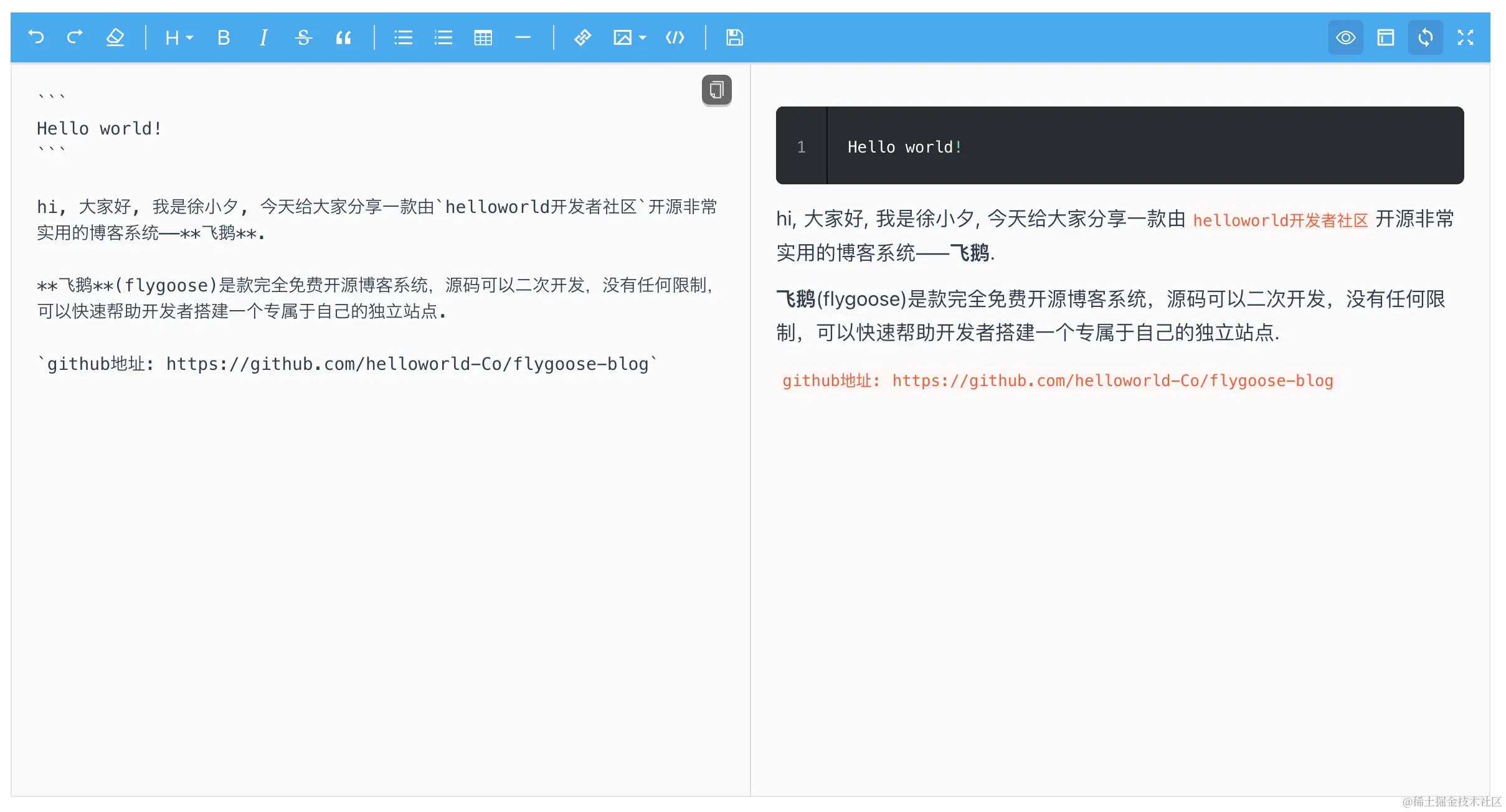
Task: Toggle synchronized scrolling icon
Action: pyautogui.click(x=1425, y=37)
